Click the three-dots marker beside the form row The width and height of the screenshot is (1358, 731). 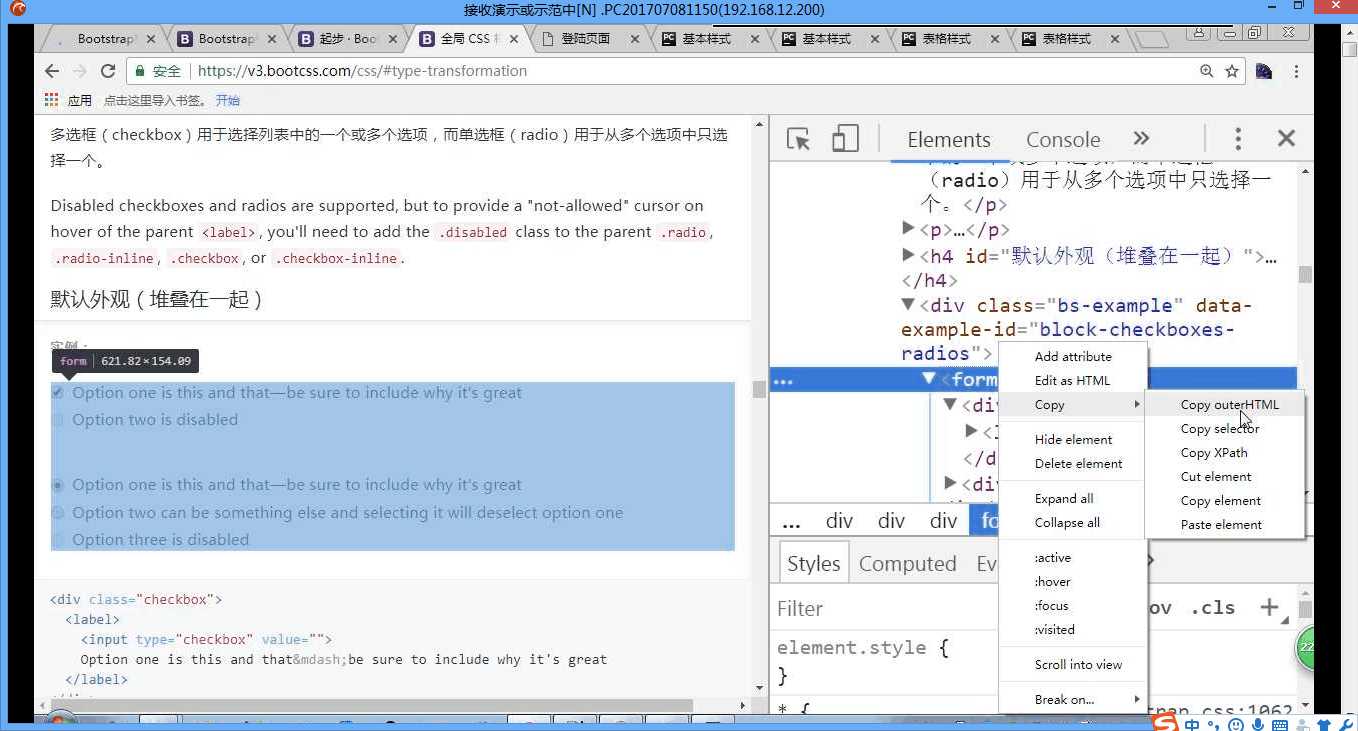point(783,380)
